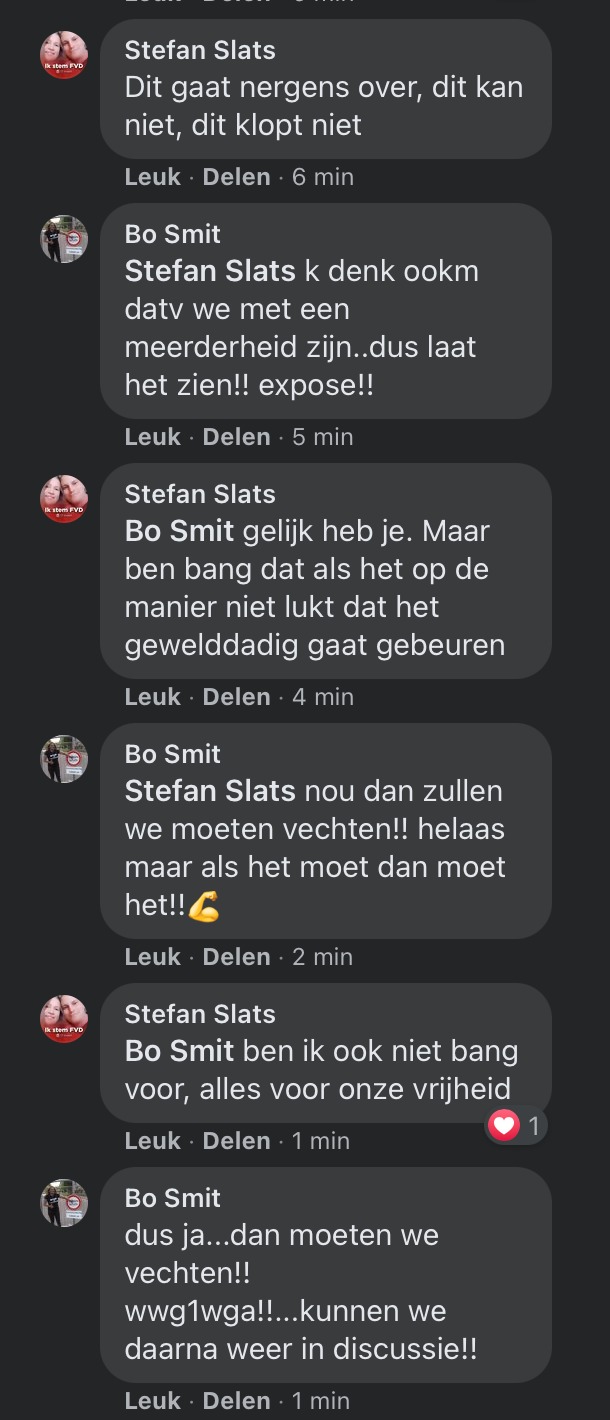The image size is (610, 1420).
Task: Click Bo Smit's avatar beside 'zullen we moeten vechten' comment
Action: (x=64, y=759)
